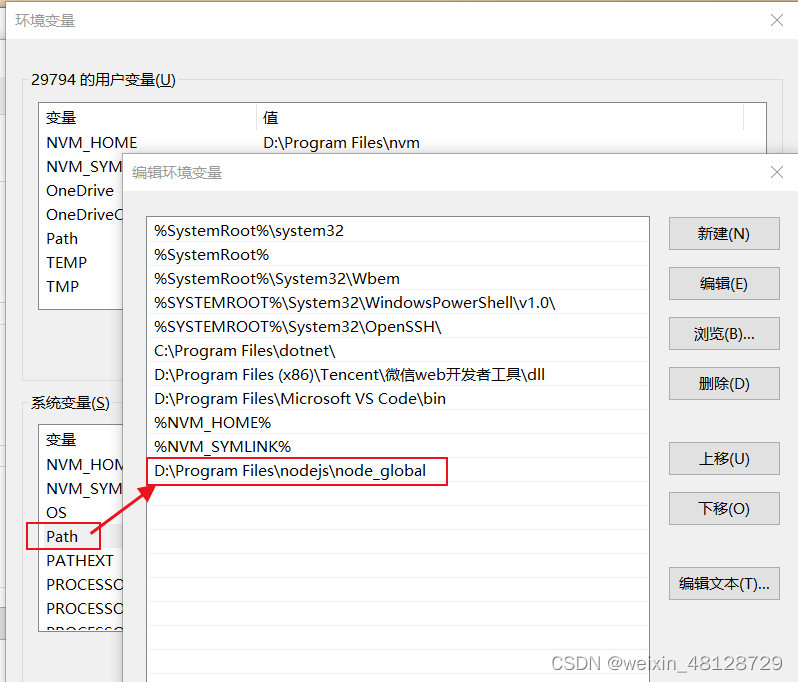Select the first PROCESSO system variable row
Screen dimensions: 798x682
click(84, 584)
